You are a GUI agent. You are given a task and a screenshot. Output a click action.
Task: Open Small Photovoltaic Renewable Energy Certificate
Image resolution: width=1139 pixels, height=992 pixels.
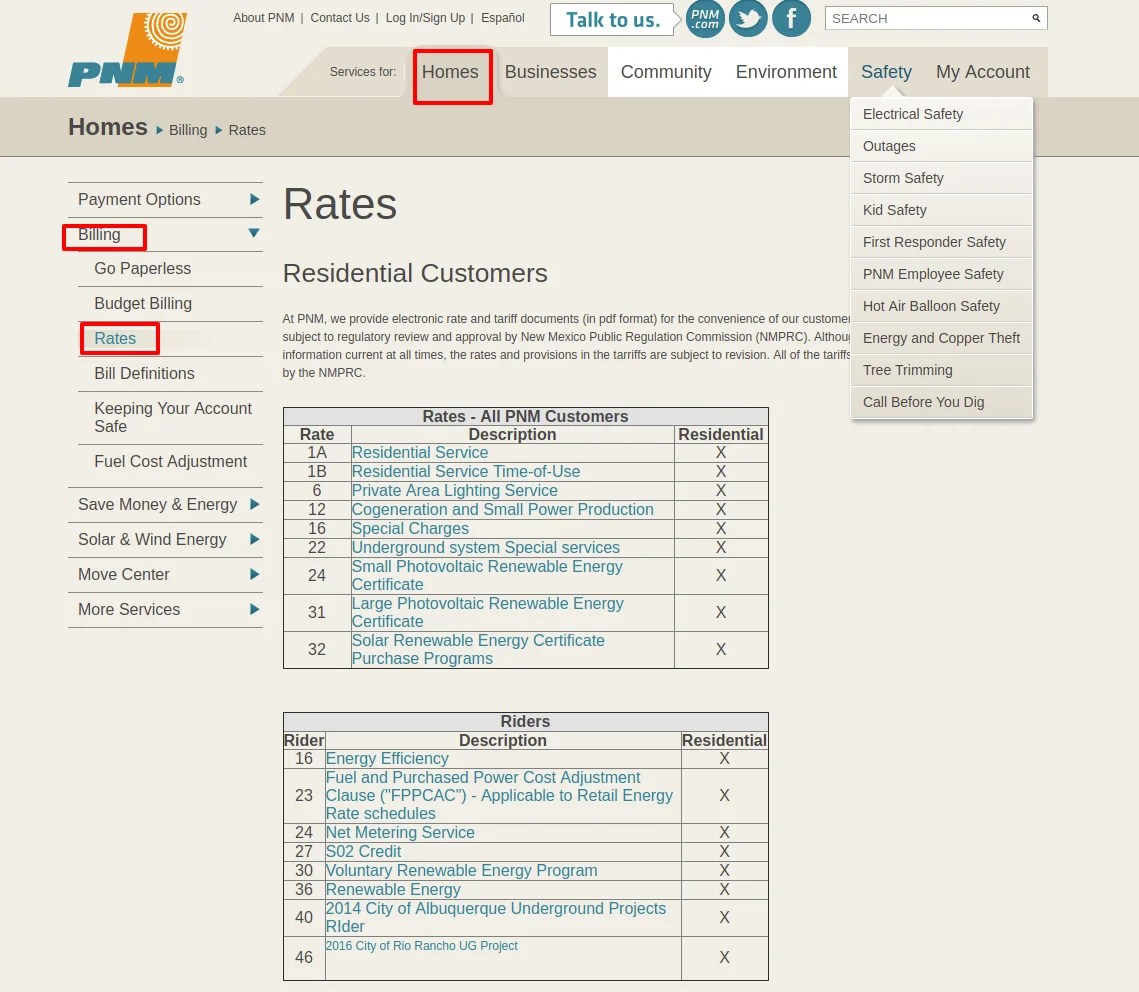pyautogui.click(x=487, y=575)
